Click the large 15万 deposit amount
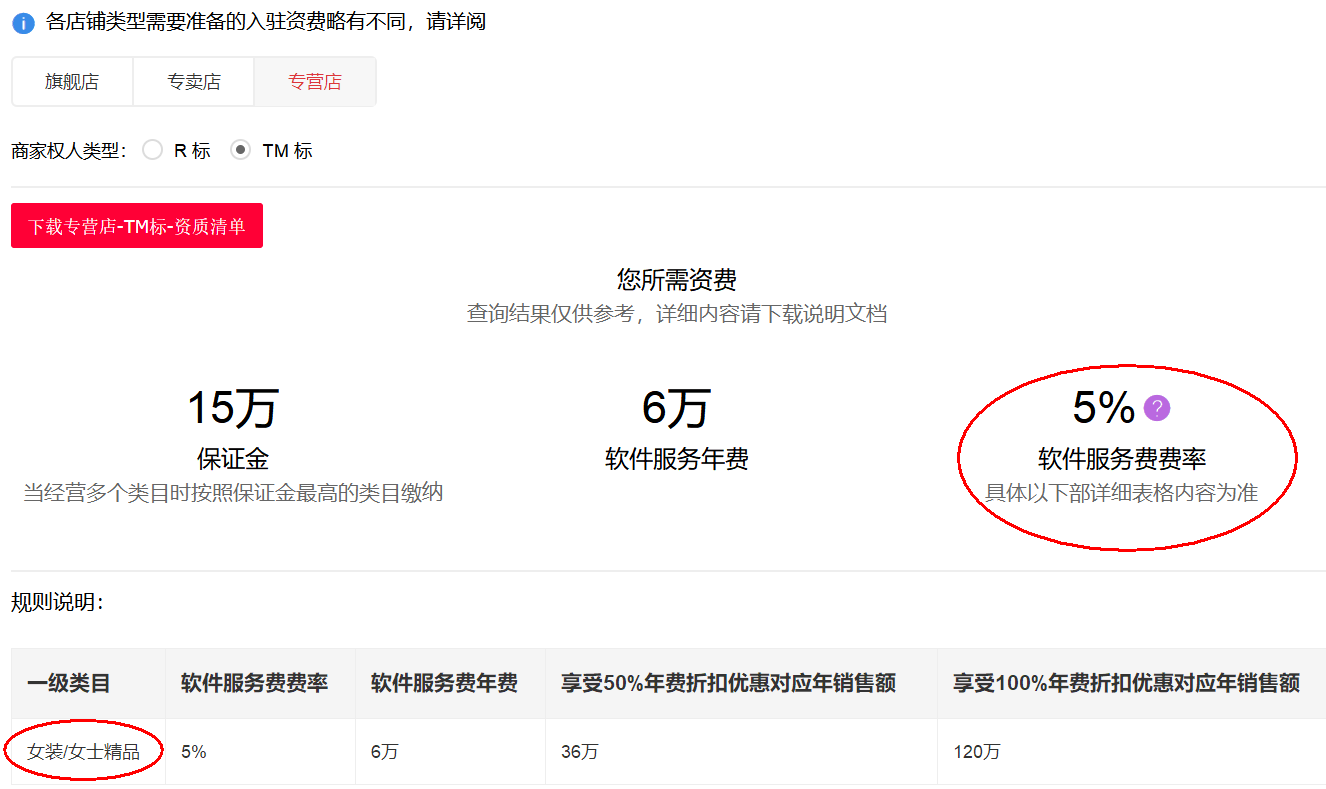This screenshot has height=789, width=1326. pyautogui.click(x=232, y=408)
